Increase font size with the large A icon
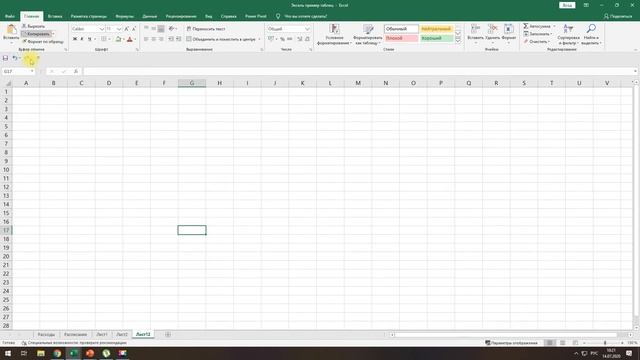Screen dimensions: 640x360 click(127, 29)
